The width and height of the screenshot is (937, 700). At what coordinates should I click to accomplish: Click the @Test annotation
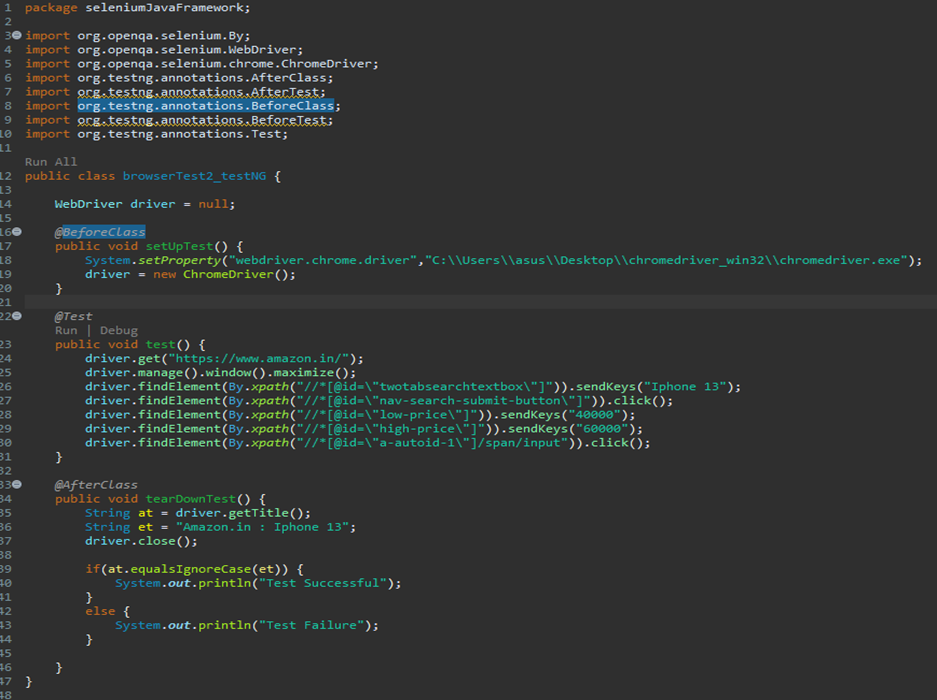[x=74, y=316]
